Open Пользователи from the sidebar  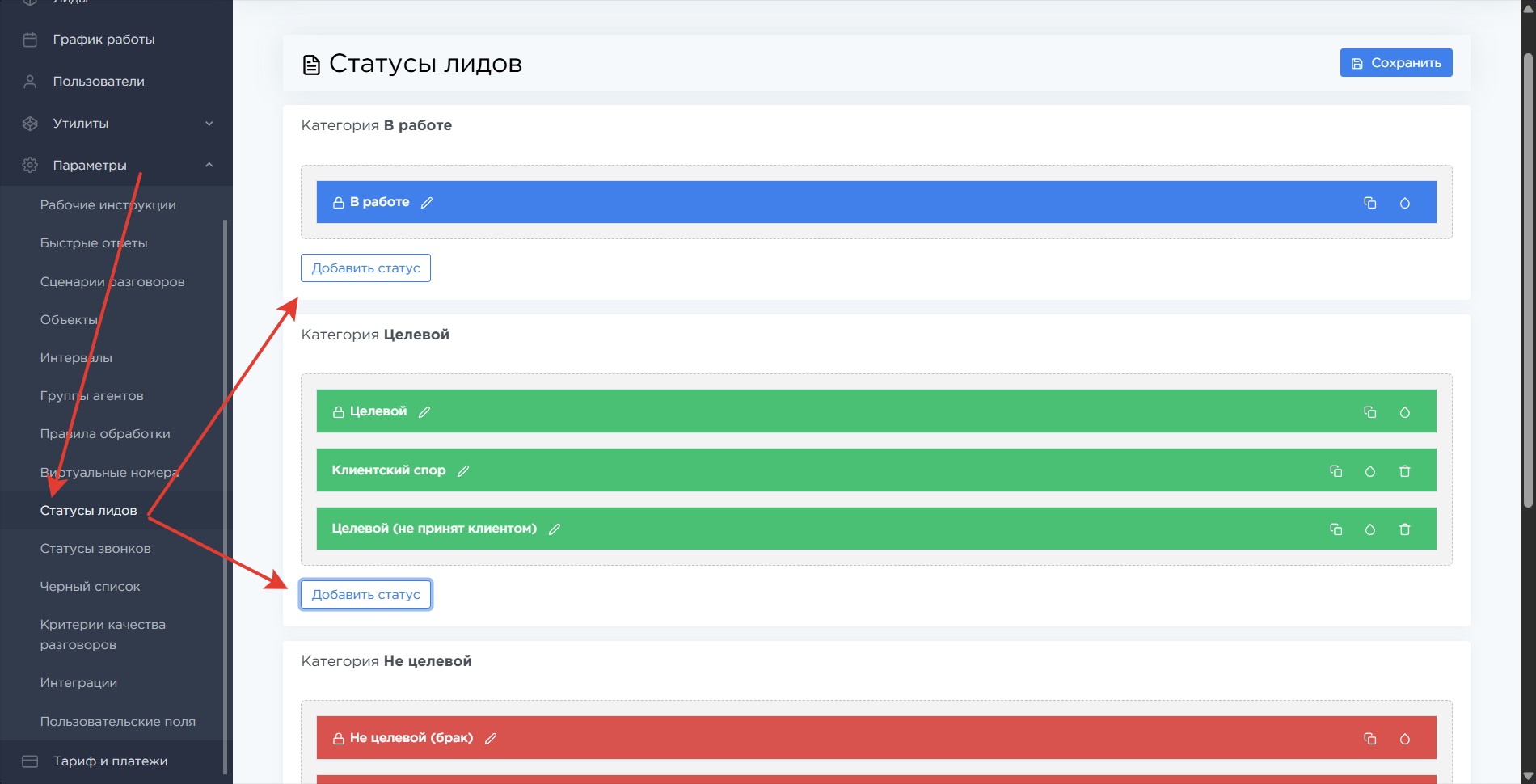point(99,82)
